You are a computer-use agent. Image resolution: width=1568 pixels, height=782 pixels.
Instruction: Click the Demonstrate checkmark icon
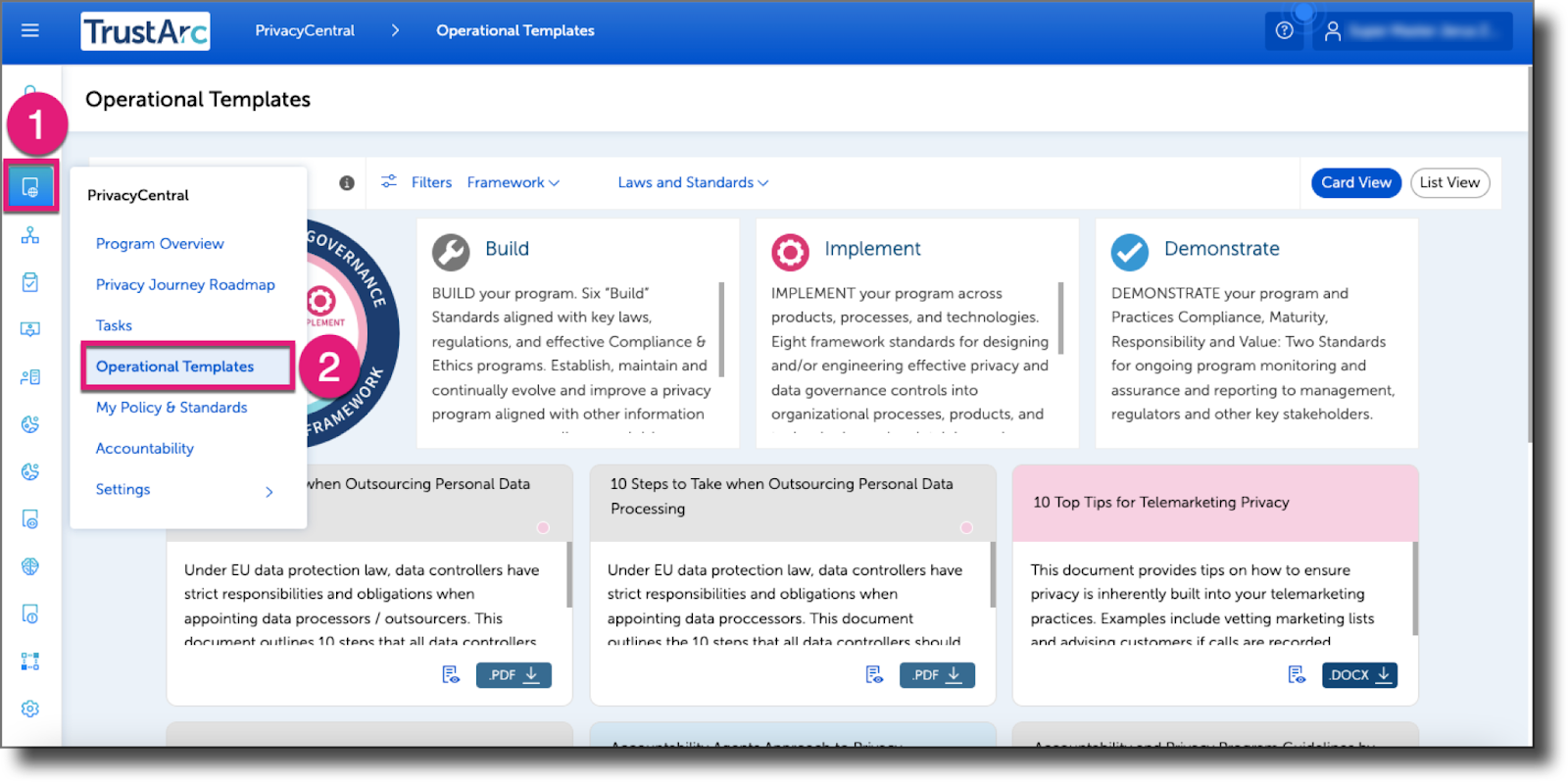tap(1130, 252)
